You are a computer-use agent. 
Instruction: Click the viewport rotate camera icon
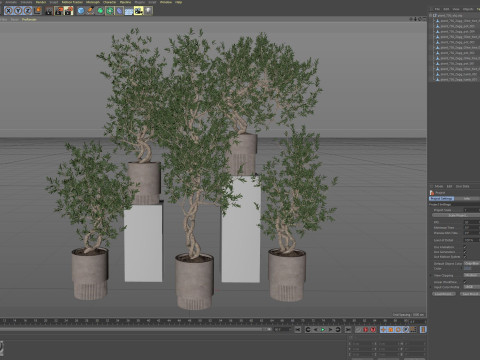click(420, 19)
